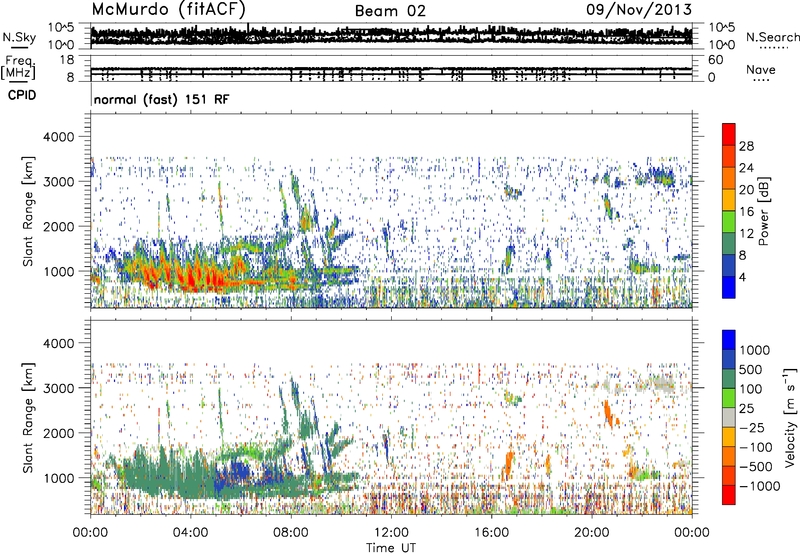The height and width of the screenshot is (554, 800).
Task: Click Slant Range [km] label of power panel
Action: 28,212
